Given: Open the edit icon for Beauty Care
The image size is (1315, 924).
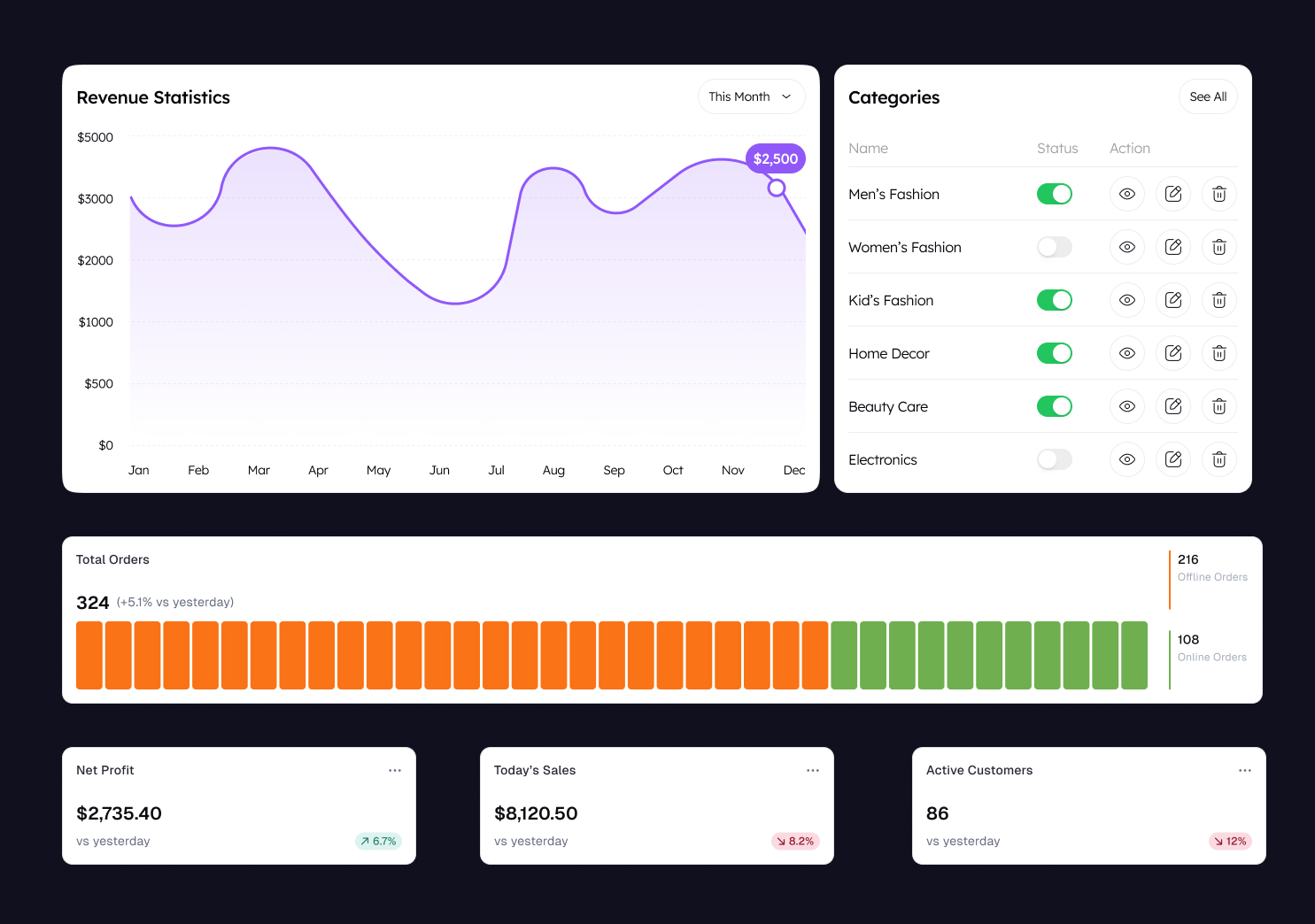Looking at the screenshot, I should pos(1172,406).
